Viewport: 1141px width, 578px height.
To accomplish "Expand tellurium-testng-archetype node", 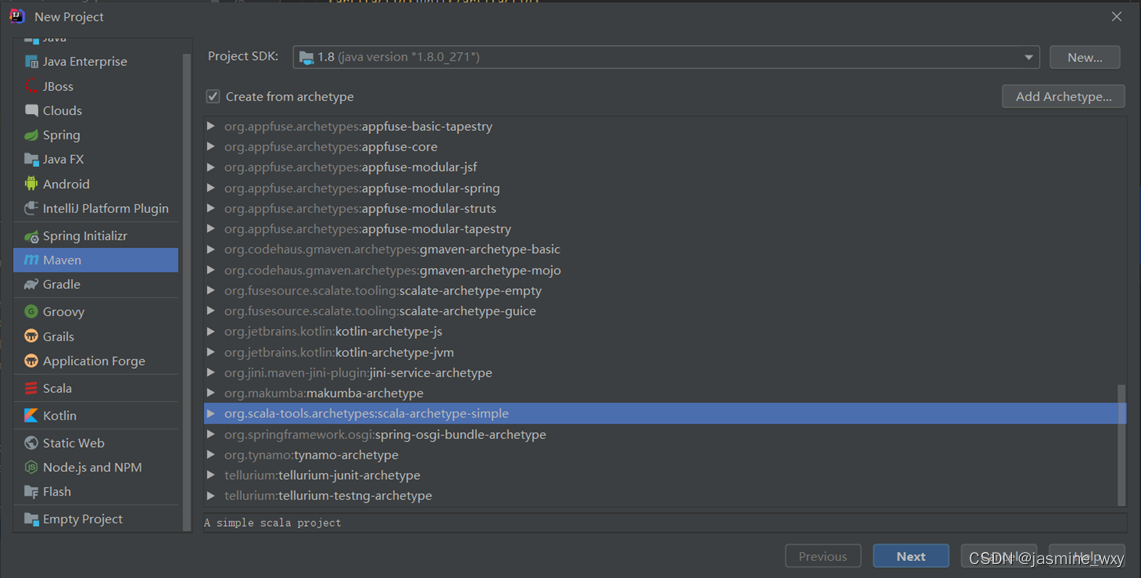I will click(x=211, y=495).
